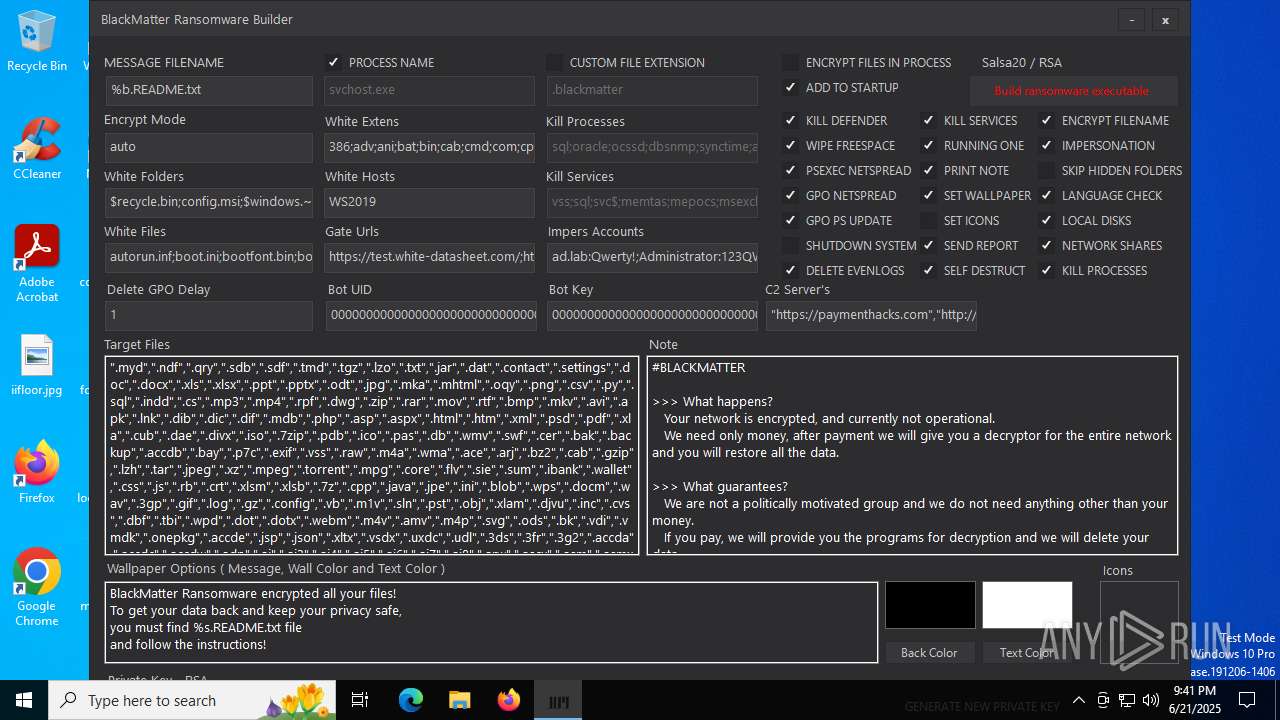Toggle the PRINT NOTE checkbox

(x=929, y=170)
